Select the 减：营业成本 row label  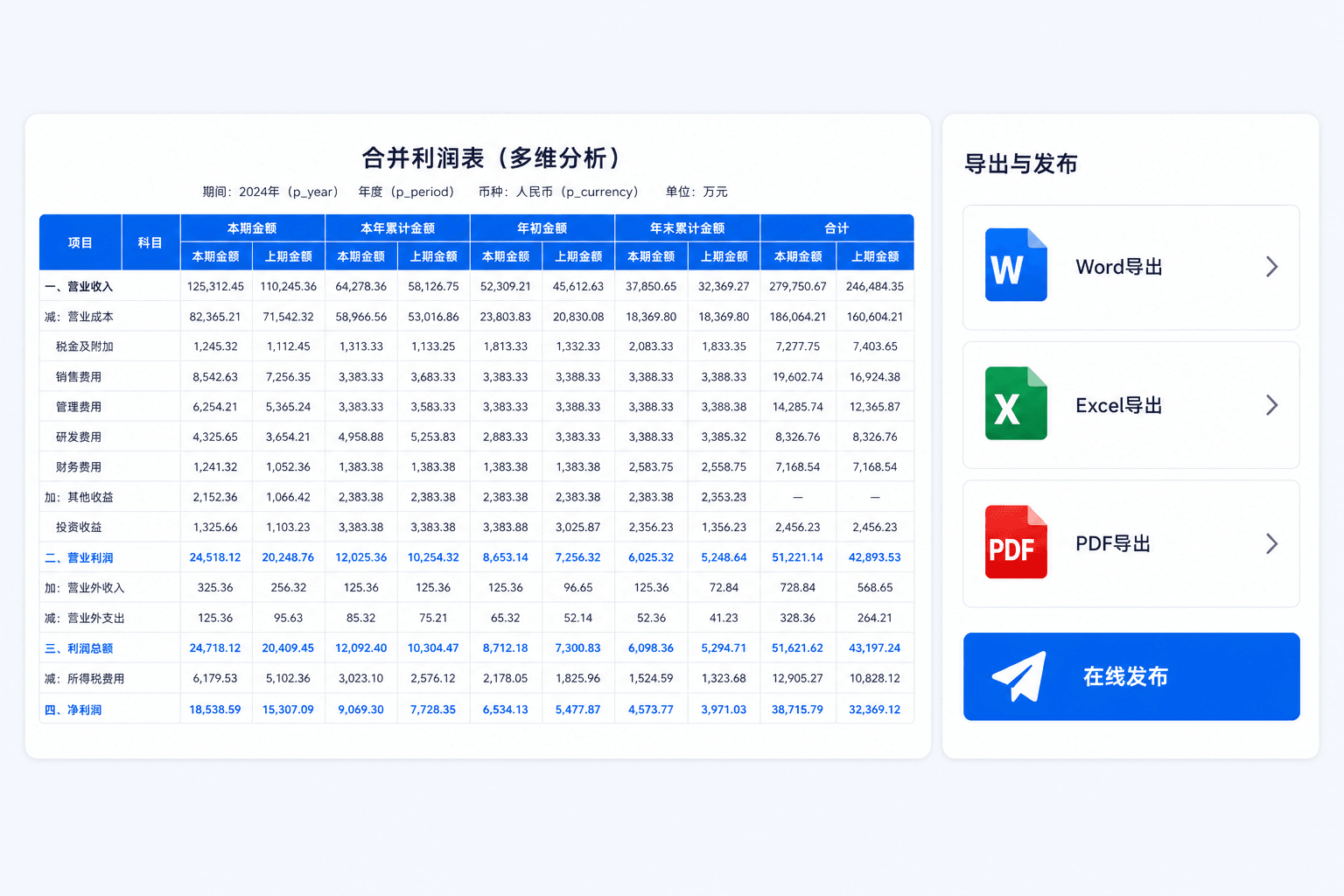79,317
